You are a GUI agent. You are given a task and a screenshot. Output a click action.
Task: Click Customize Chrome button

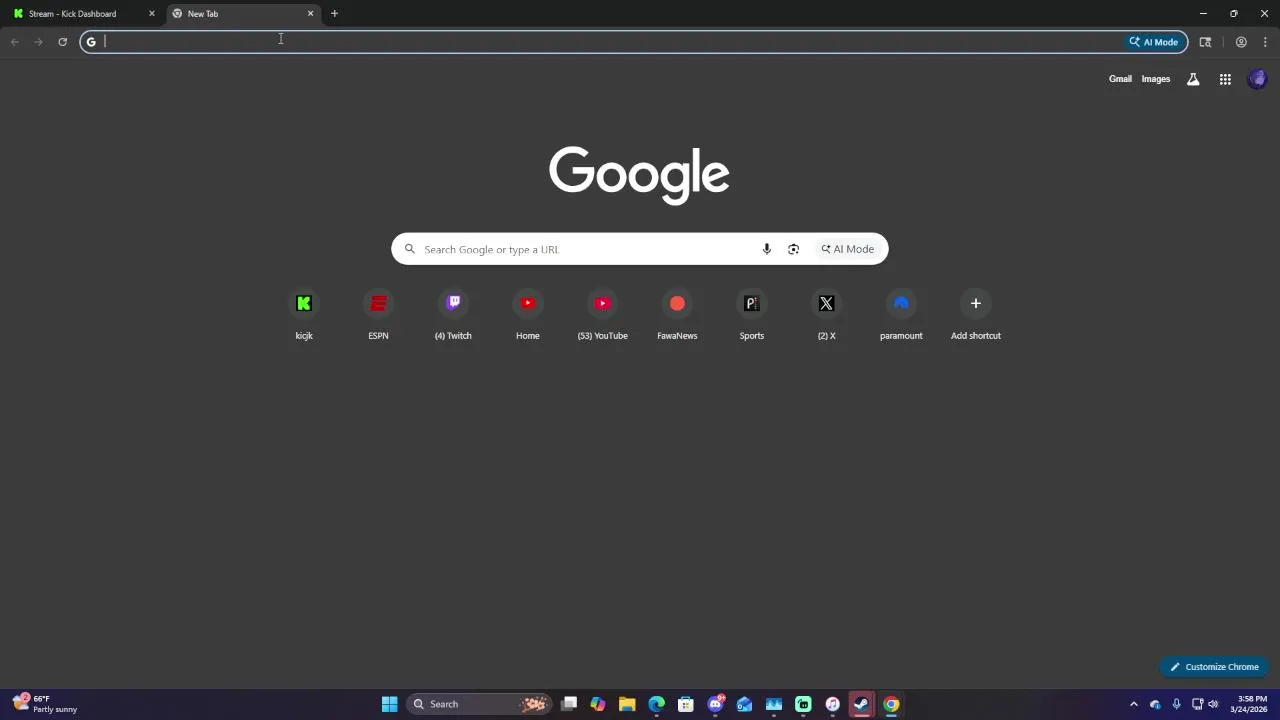(1215, 667)
